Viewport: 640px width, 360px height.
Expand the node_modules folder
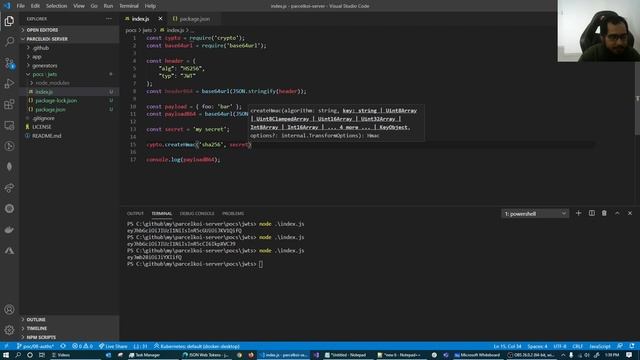pos(69,83)
